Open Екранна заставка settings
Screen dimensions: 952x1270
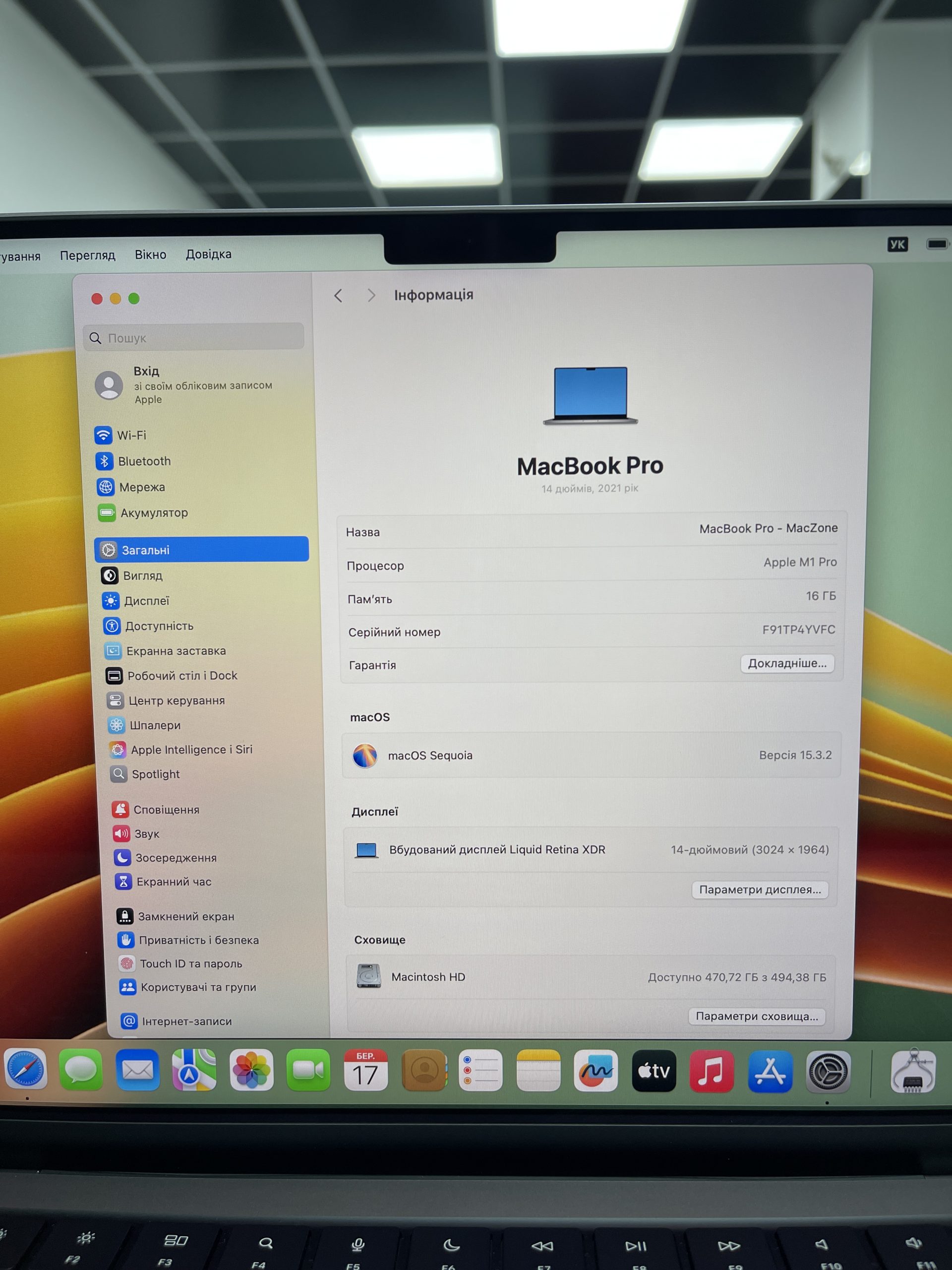point(165,650)
